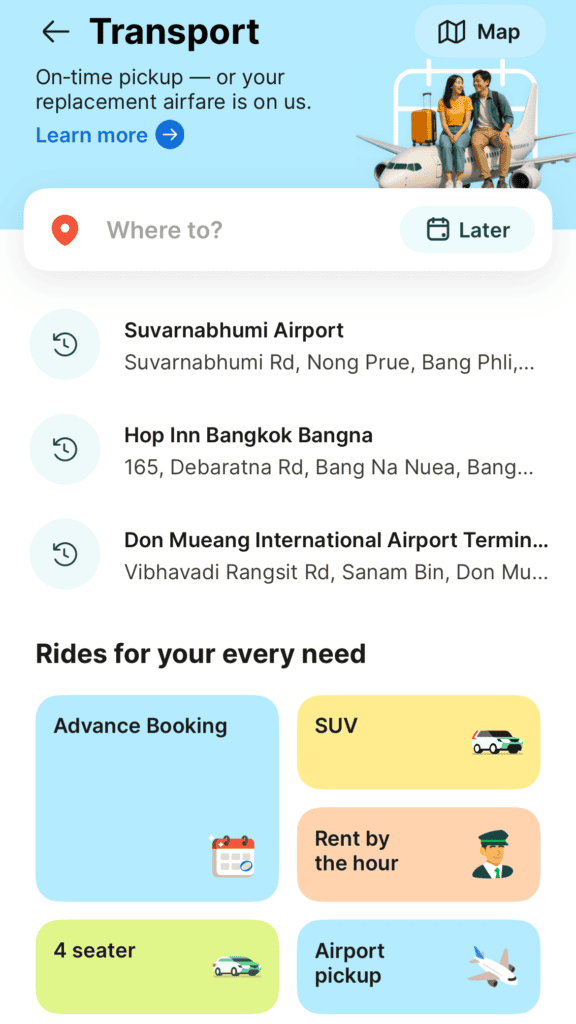Open the Map view
This screenshot has width=576, height=1024.
(x=480, y=31)
